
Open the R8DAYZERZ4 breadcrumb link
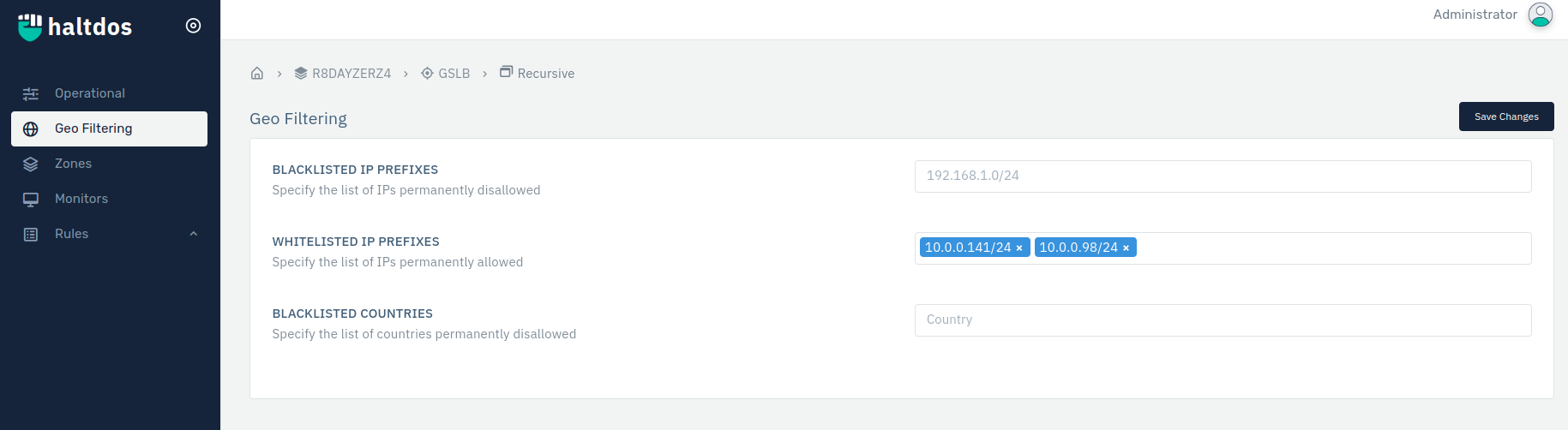coord(343,74)
